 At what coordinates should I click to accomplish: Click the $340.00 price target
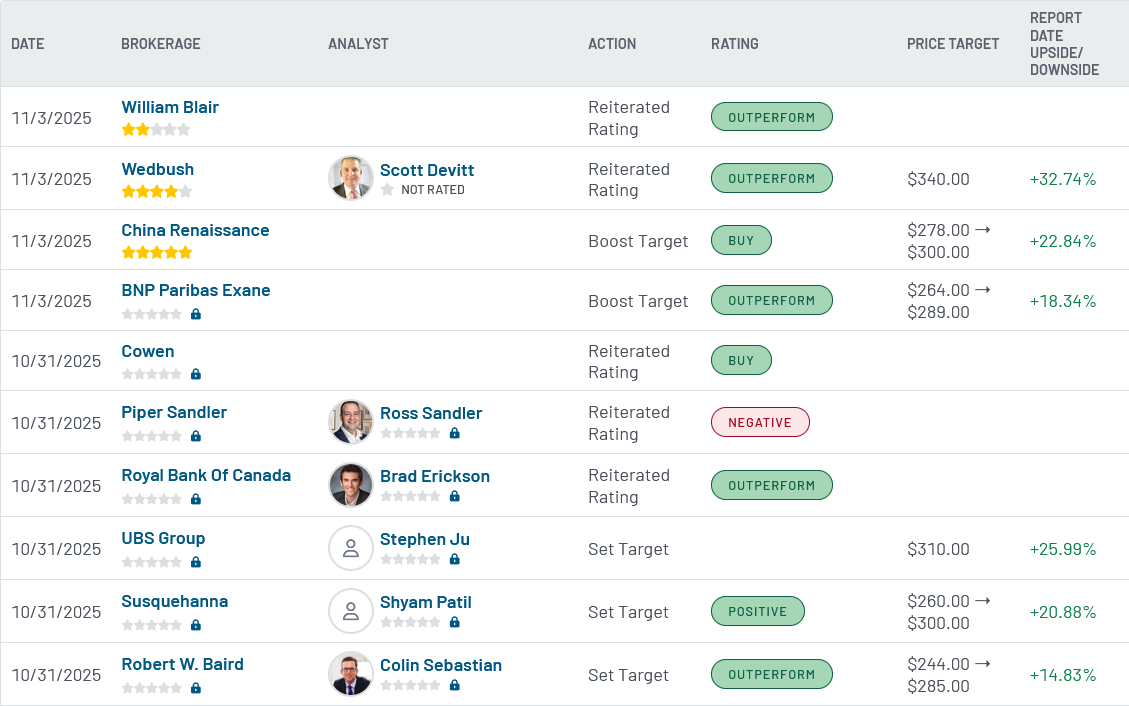(x=938, y=179)
